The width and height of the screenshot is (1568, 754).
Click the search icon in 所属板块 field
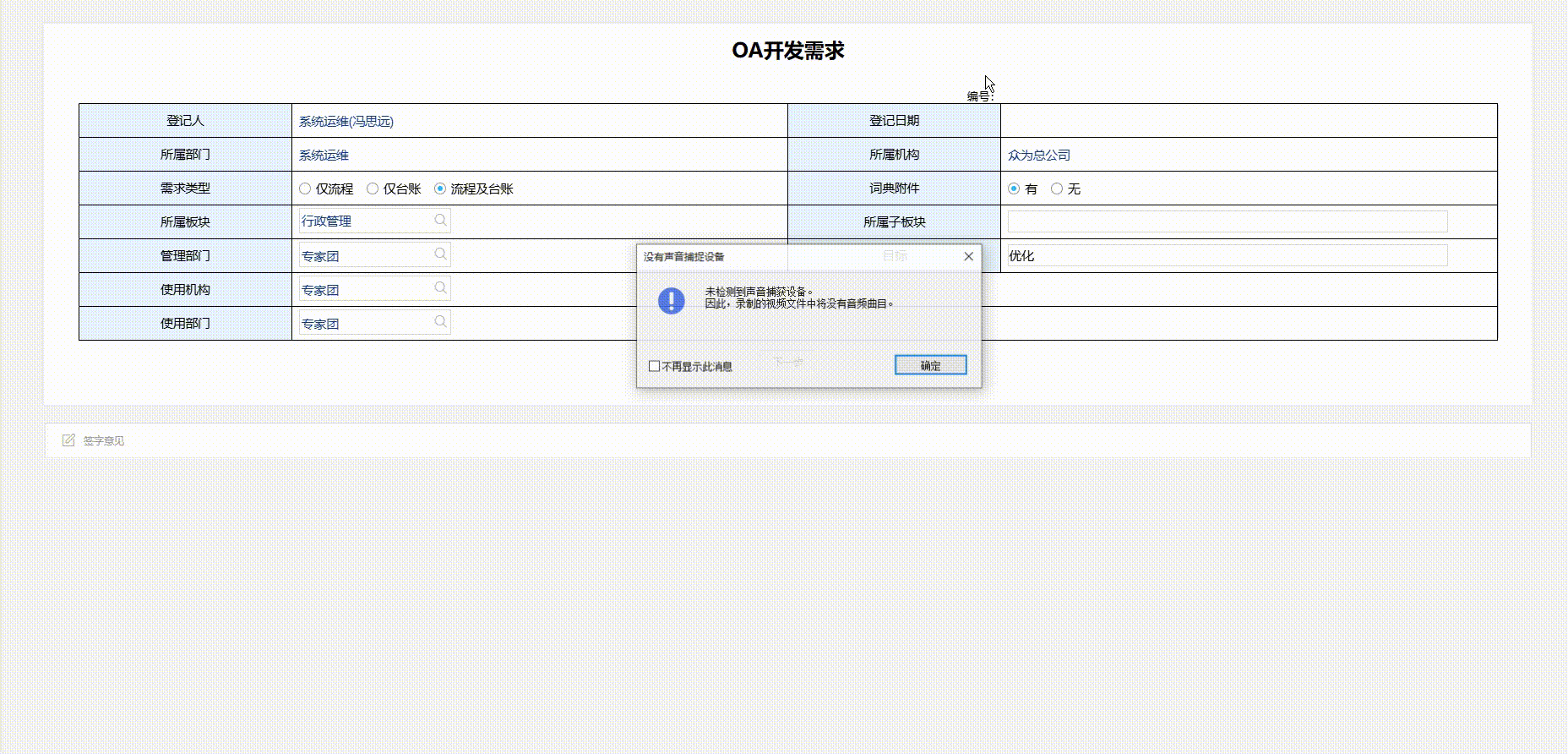440,221
